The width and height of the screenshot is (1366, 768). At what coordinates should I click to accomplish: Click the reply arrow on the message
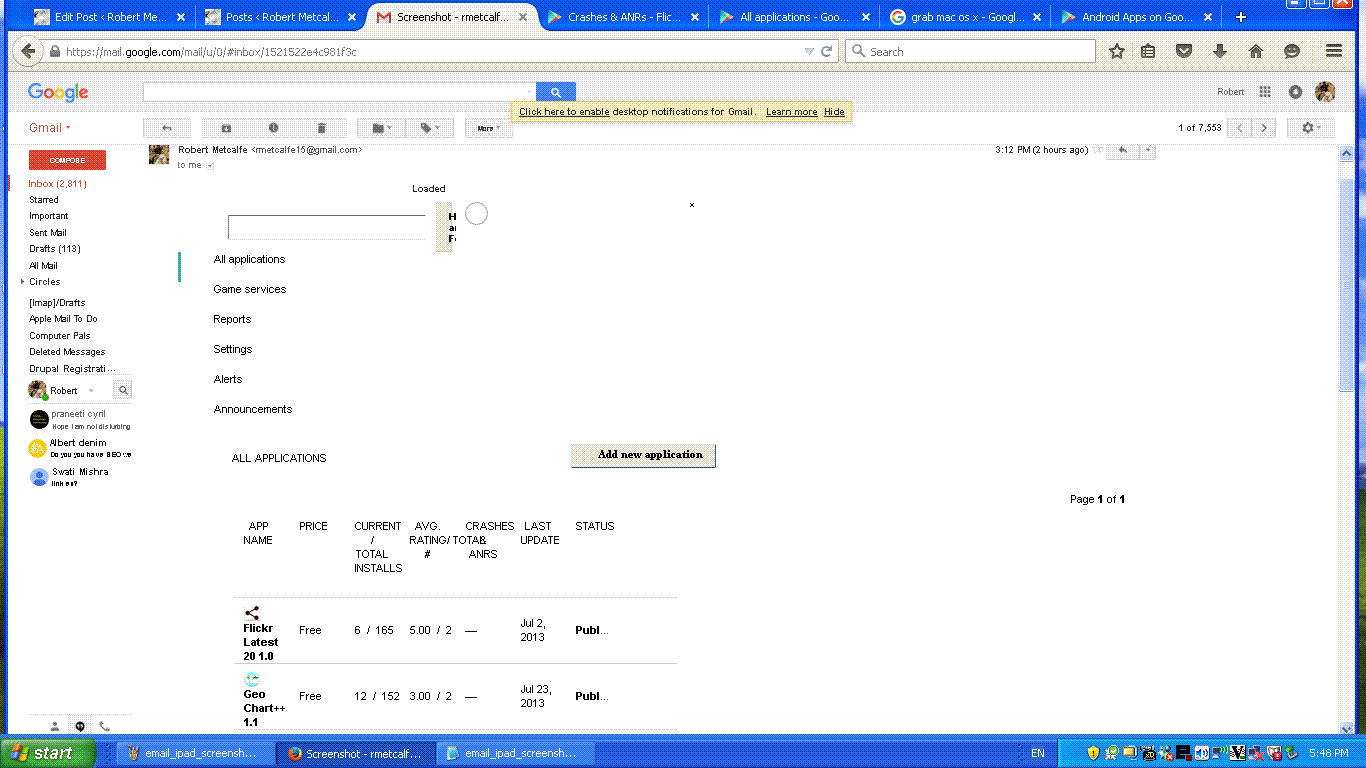tap(1123, 150)
